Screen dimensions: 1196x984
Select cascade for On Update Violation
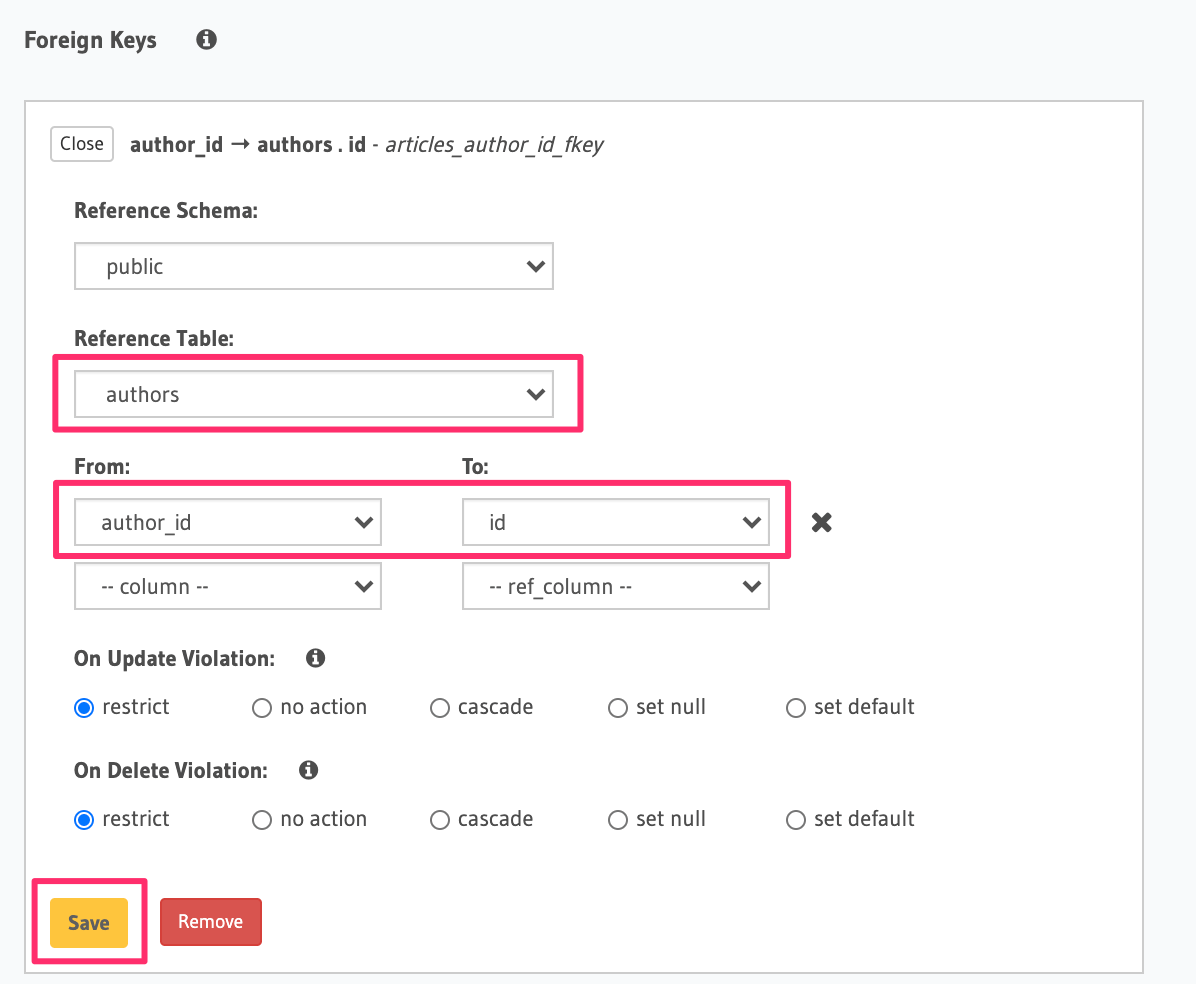[x=440, y=707]
